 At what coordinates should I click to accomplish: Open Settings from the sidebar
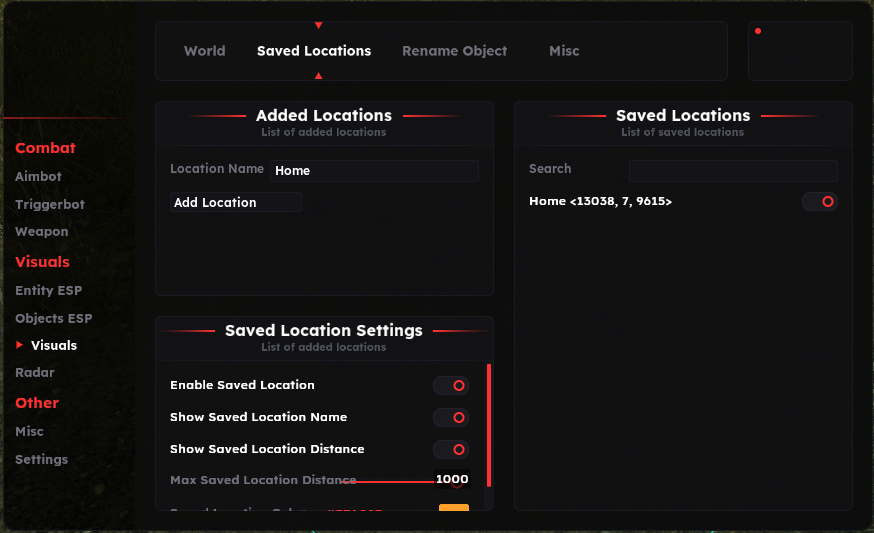pos(41,459)
